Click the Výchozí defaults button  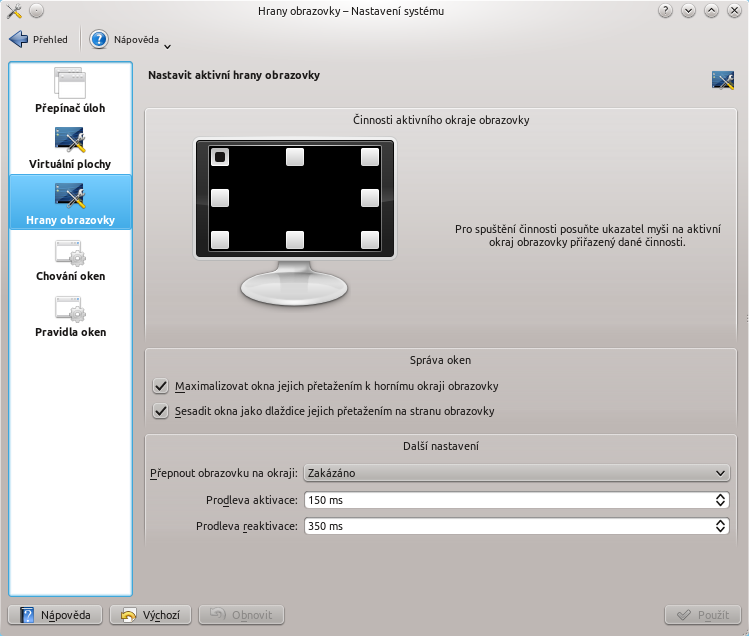tap(150, 615)
